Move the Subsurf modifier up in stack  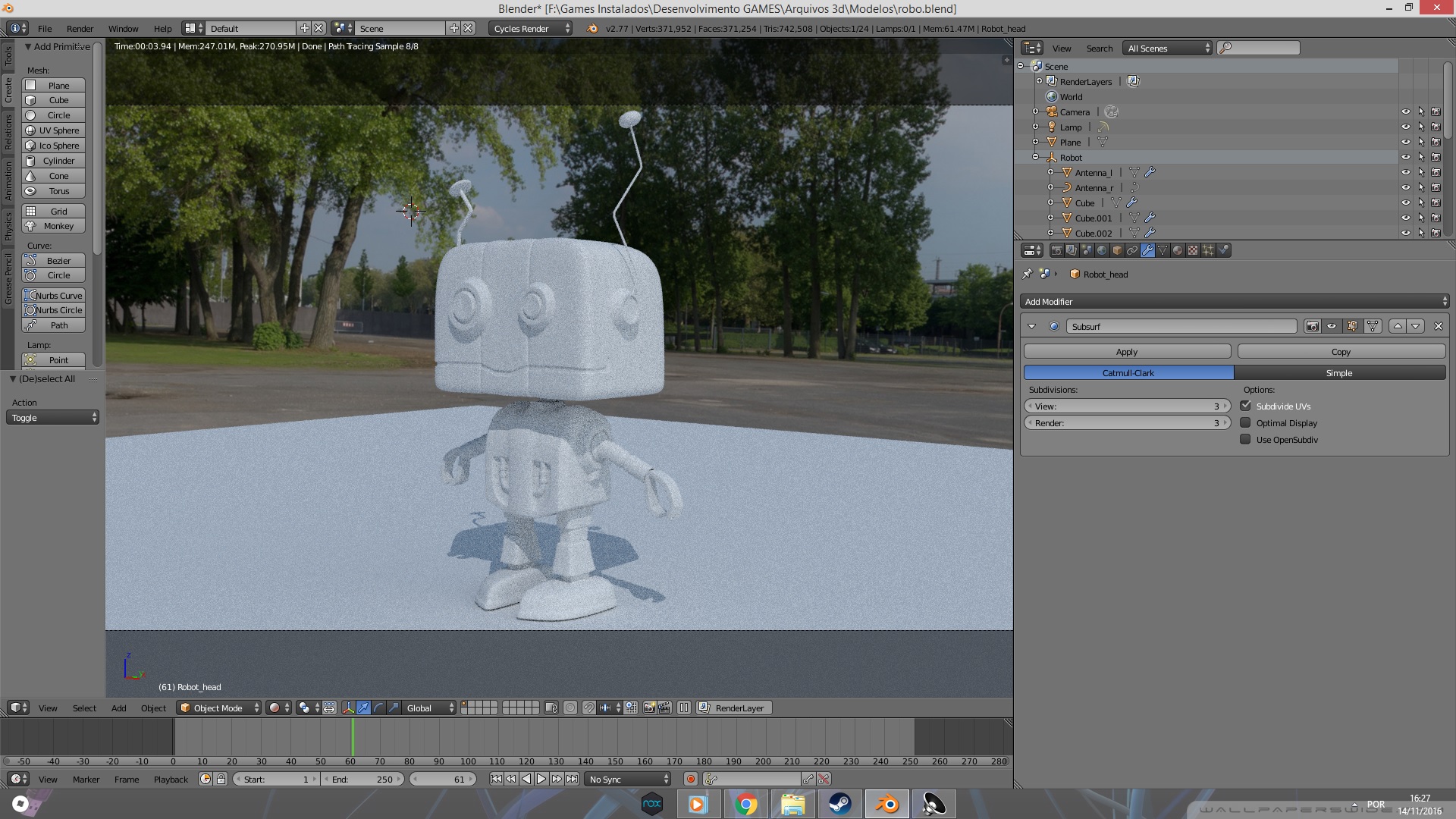click(1398, 326)
